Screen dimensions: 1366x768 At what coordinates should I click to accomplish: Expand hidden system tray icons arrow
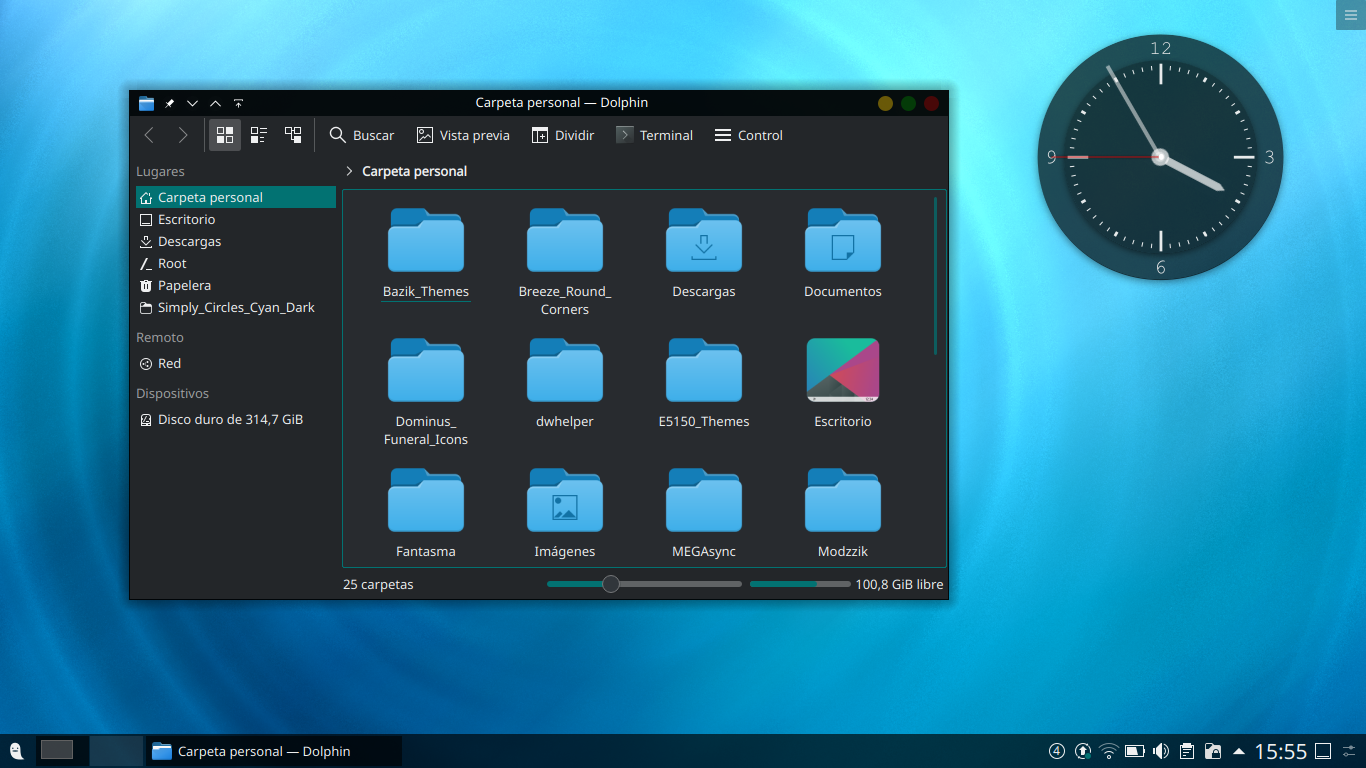pyautogui.click(x=1239, y=751)
